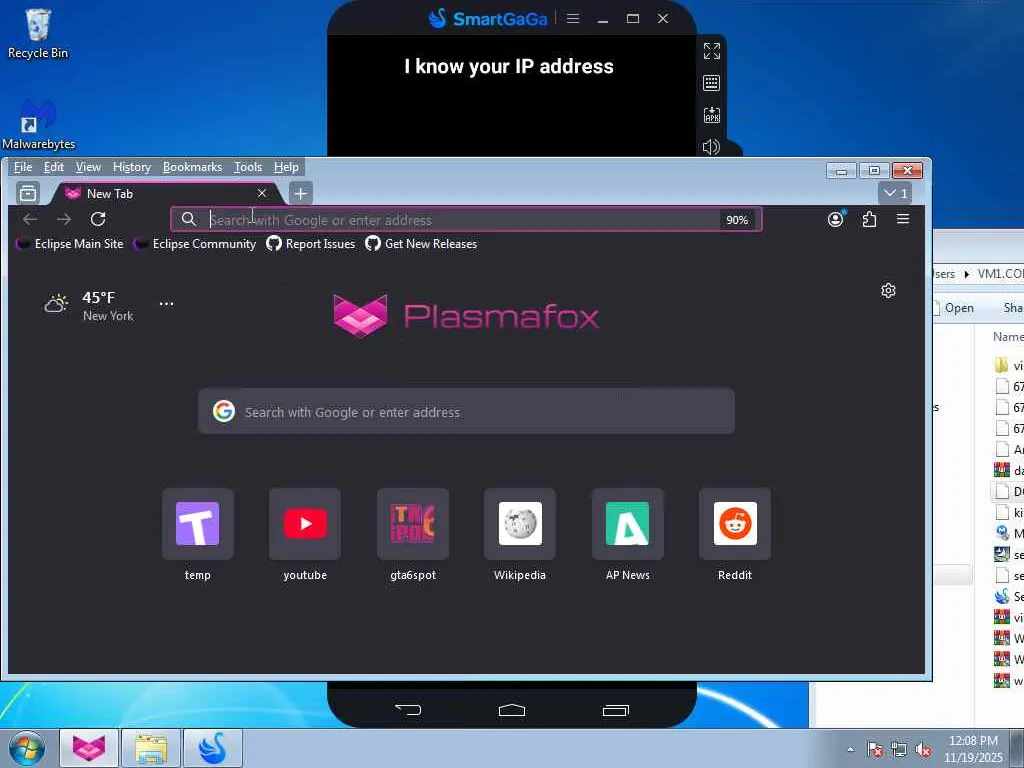The image size is (1024, 768).
Task: Click the muted volume tray icon
Action: [x=923, y=749]
